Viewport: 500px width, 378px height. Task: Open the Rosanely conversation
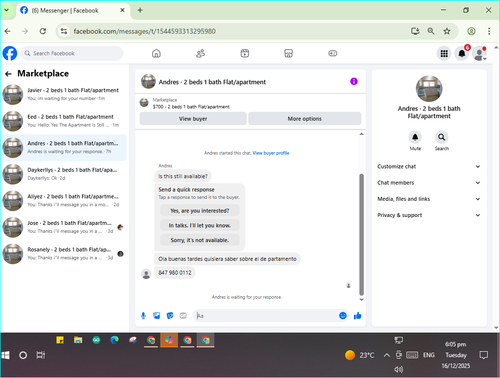tap(64, 254)
